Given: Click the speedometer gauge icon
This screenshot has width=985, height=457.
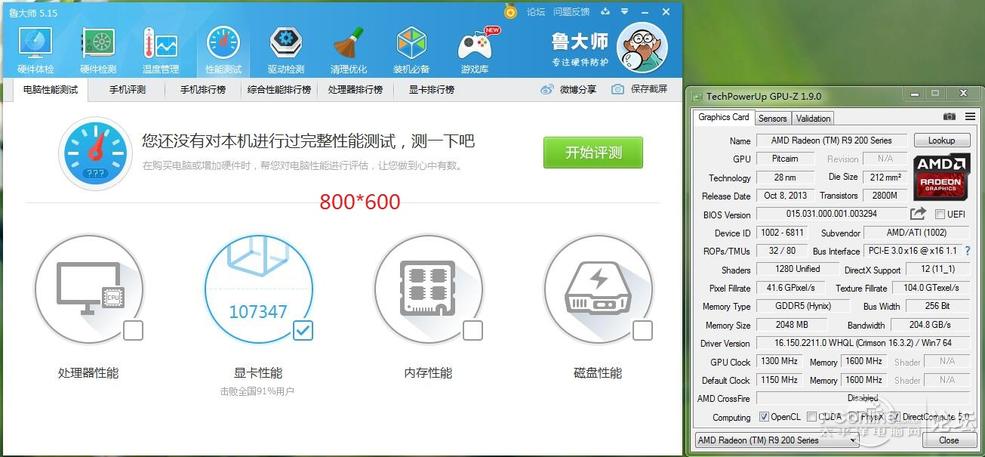Looking at the screenshot, I should [95, 153].
